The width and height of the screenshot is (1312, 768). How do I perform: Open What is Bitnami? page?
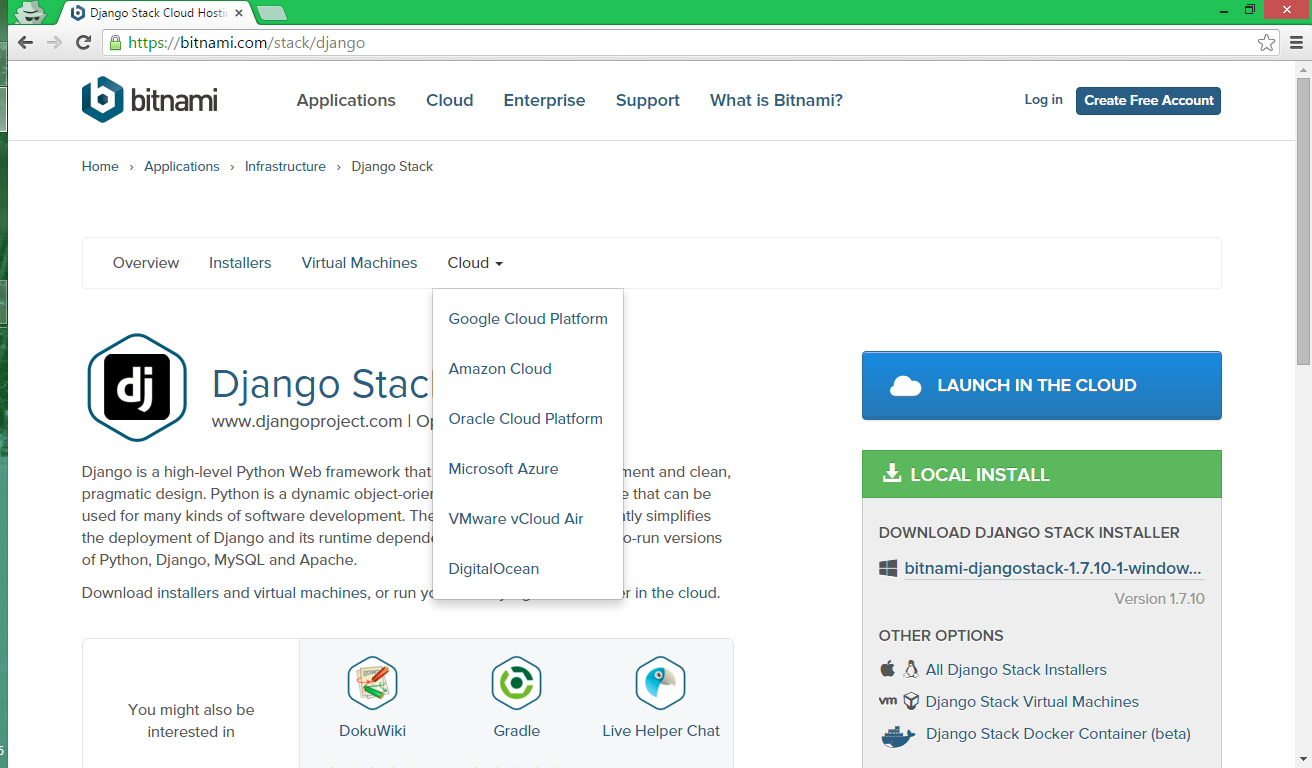[776, 101]
